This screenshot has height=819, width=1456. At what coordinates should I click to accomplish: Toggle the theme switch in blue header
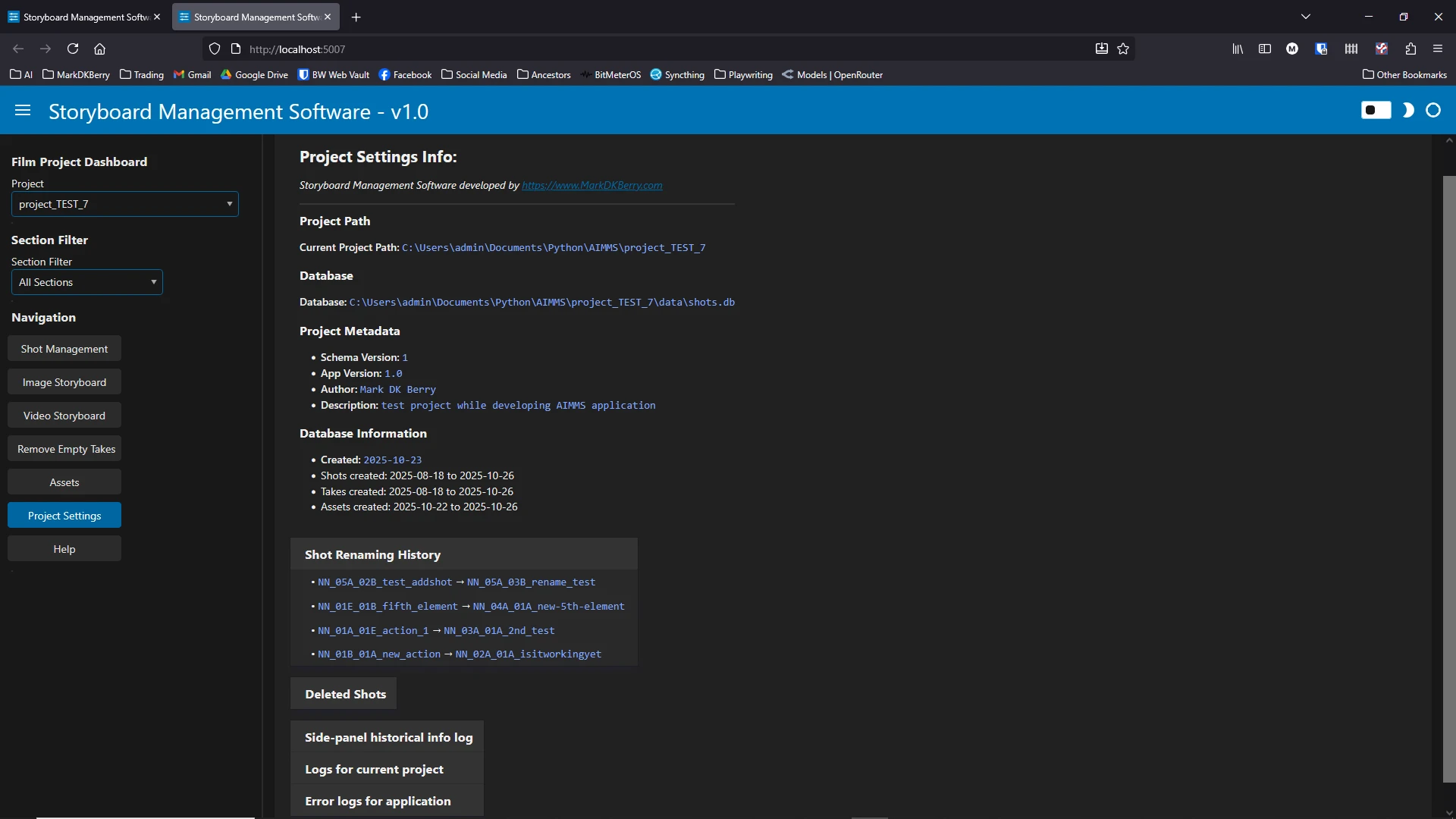1376,111
